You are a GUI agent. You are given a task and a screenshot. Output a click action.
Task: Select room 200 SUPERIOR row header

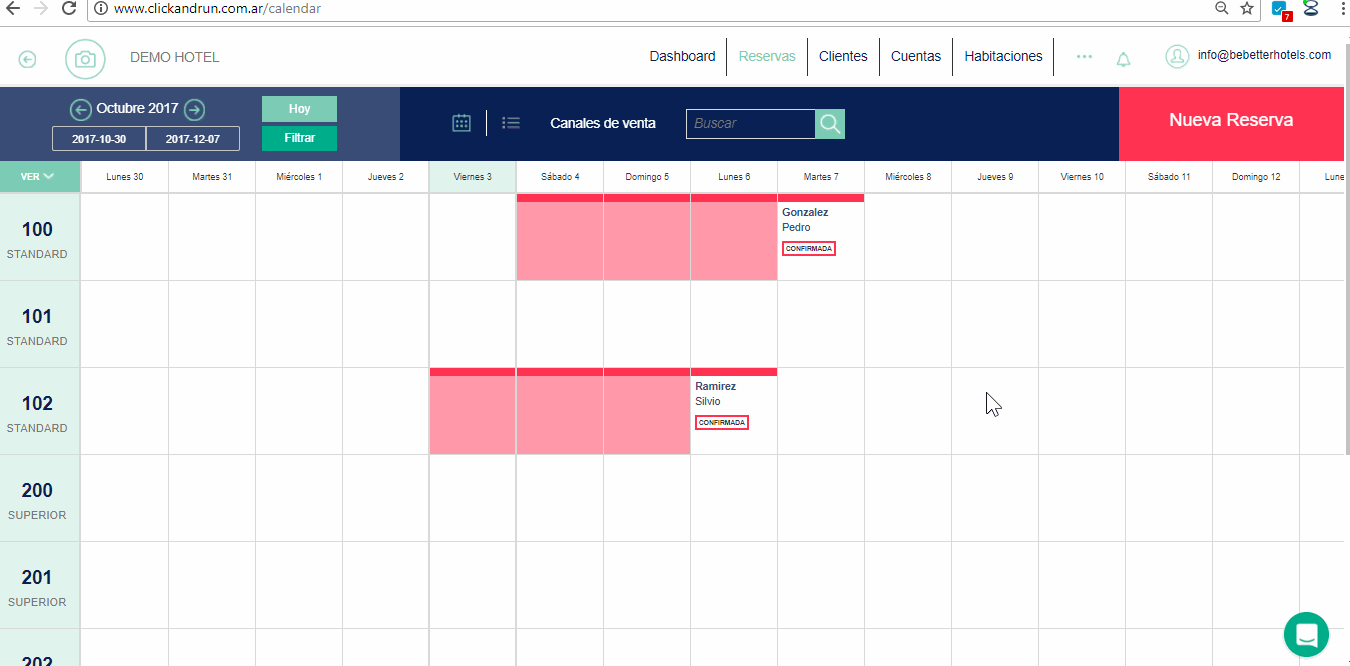coord(38,499)
